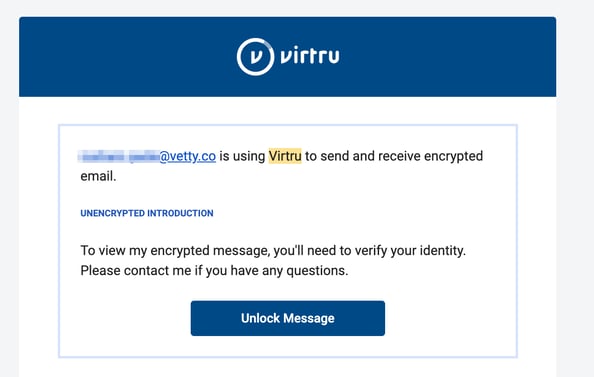Click blue header banner right of wordmark
The image size is (594, 377).
448,56
